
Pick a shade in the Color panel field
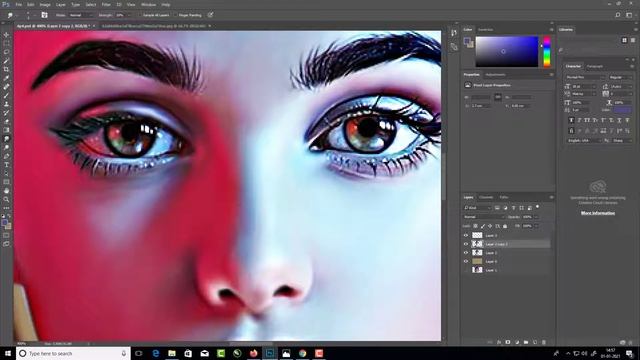pos(507,51)
